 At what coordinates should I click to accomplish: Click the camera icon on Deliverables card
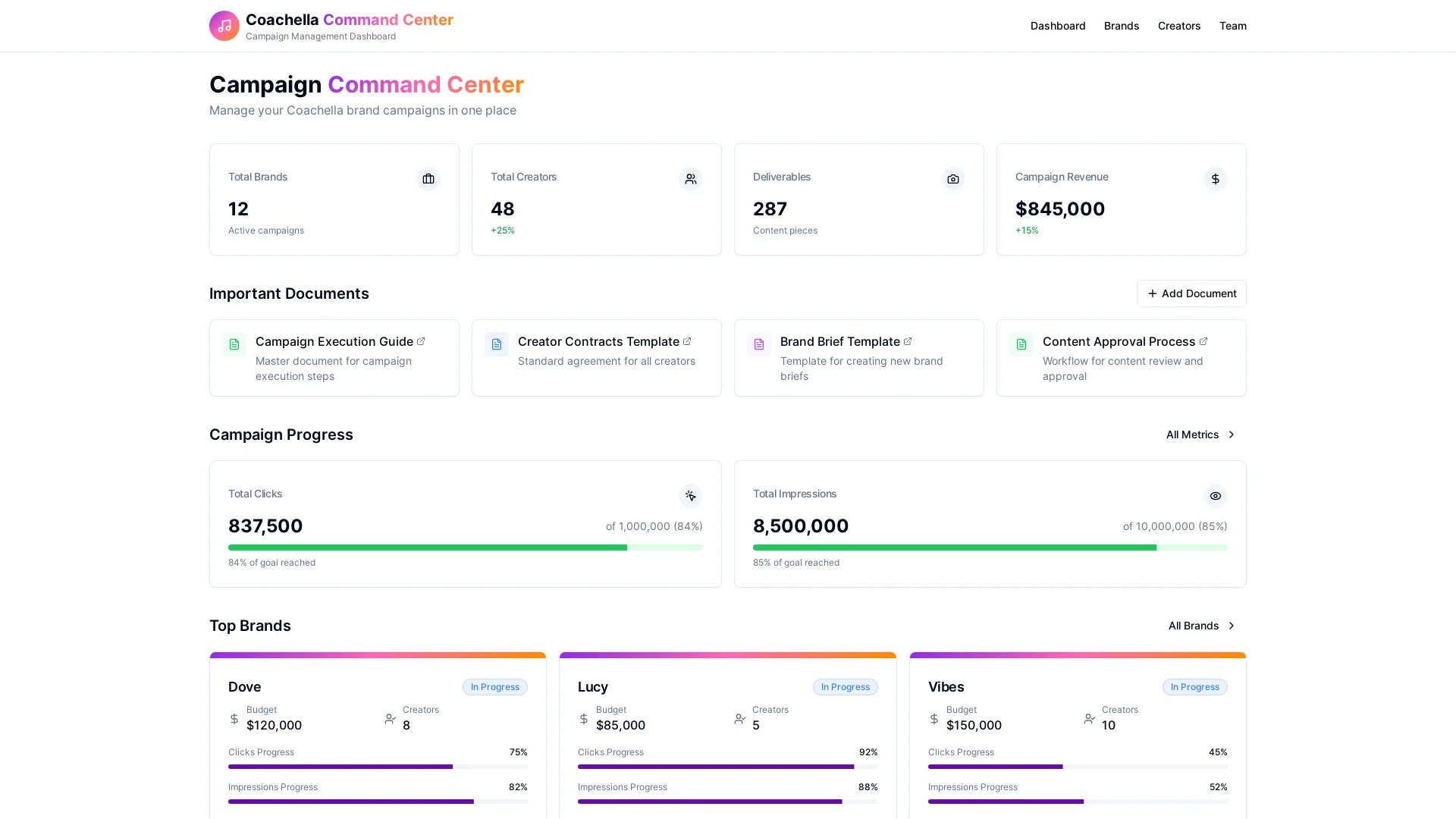pos(952,179)
